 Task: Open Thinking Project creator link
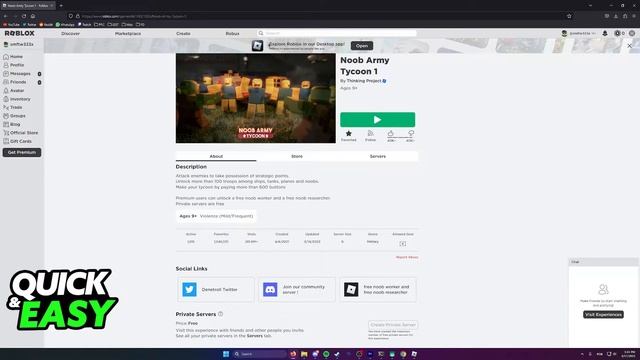point(364,81)
